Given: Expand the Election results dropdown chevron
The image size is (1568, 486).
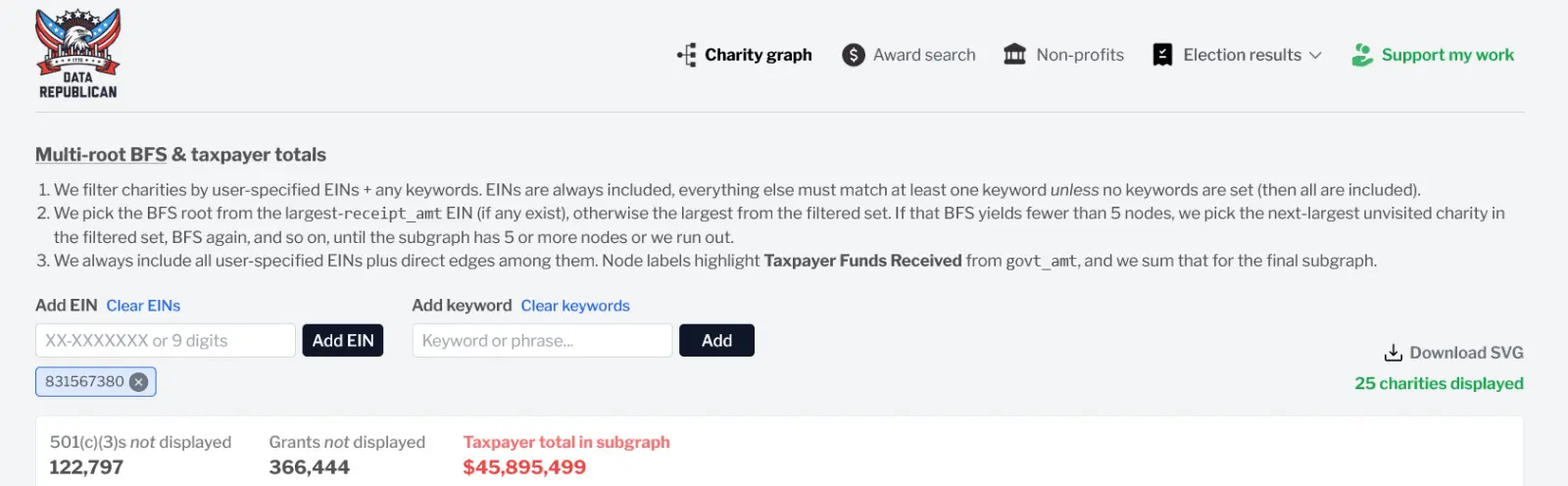Looking at the screenshot, I should click(1315, 55).
